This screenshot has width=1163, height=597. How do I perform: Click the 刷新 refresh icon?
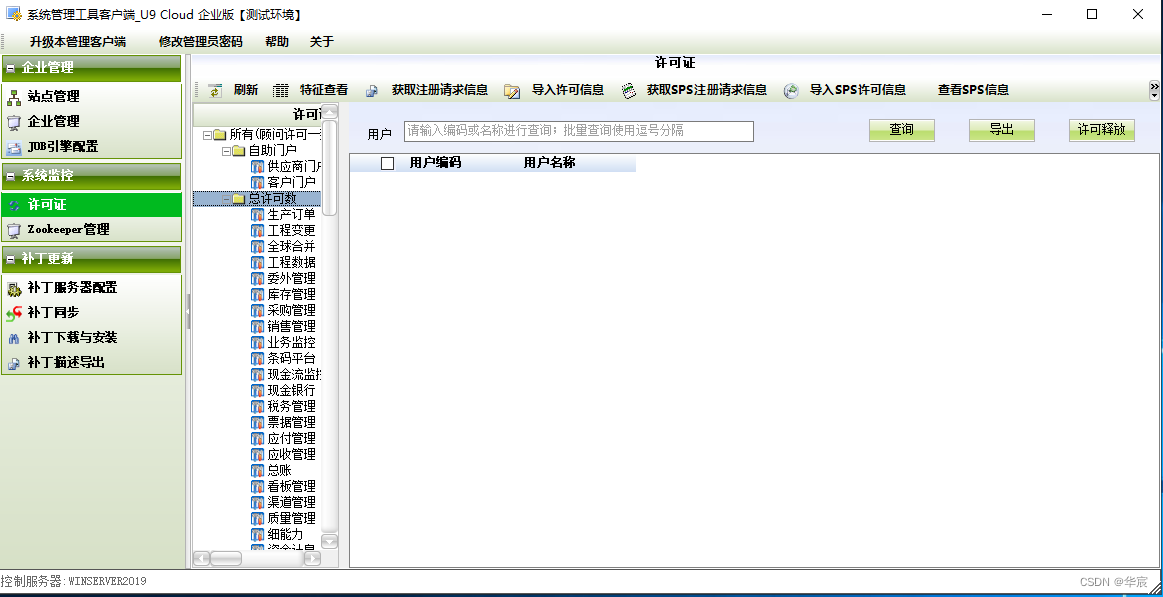point(214,89)
